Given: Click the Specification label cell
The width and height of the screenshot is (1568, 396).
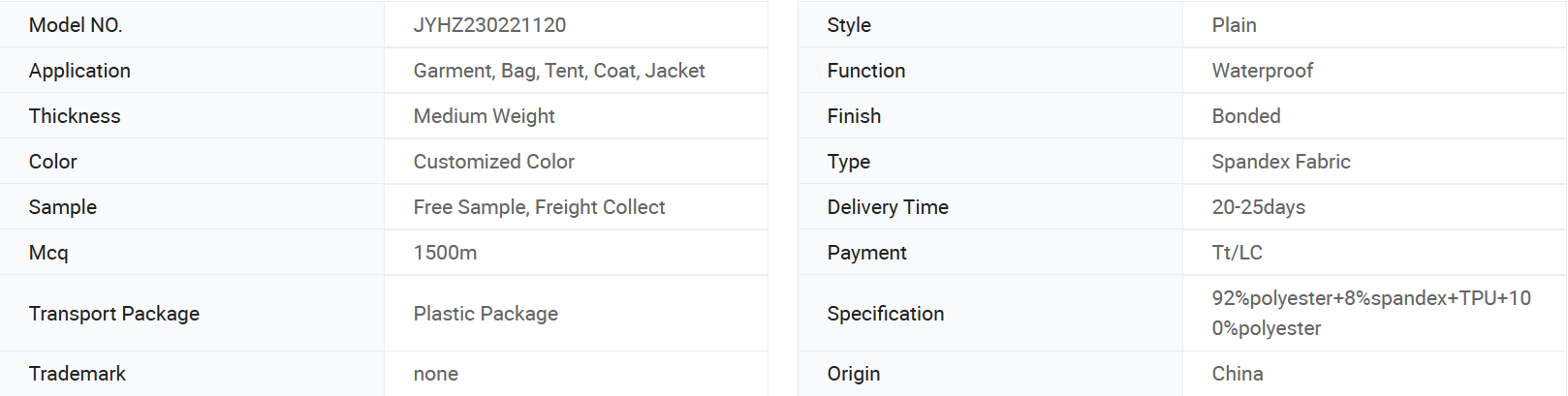Looking at the screenshot, I should coord(989,314).
